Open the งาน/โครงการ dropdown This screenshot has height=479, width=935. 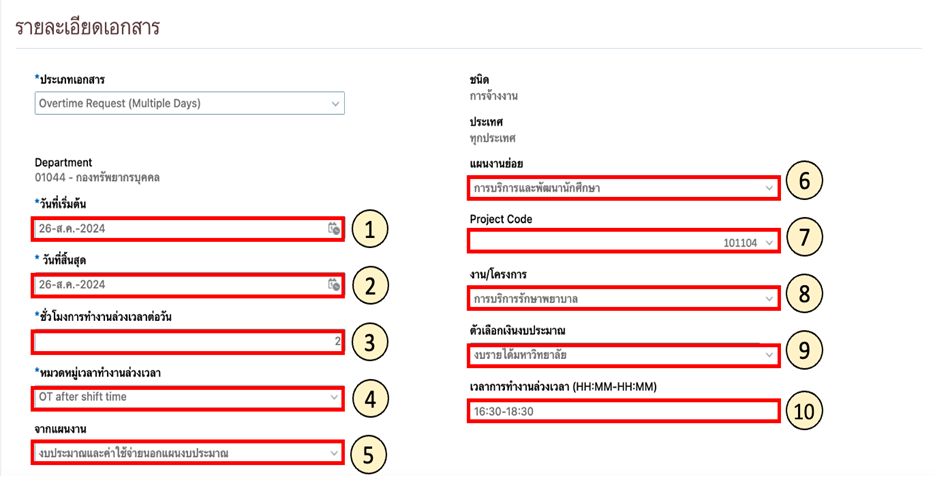pyautogui.click(x=768, y=298)
